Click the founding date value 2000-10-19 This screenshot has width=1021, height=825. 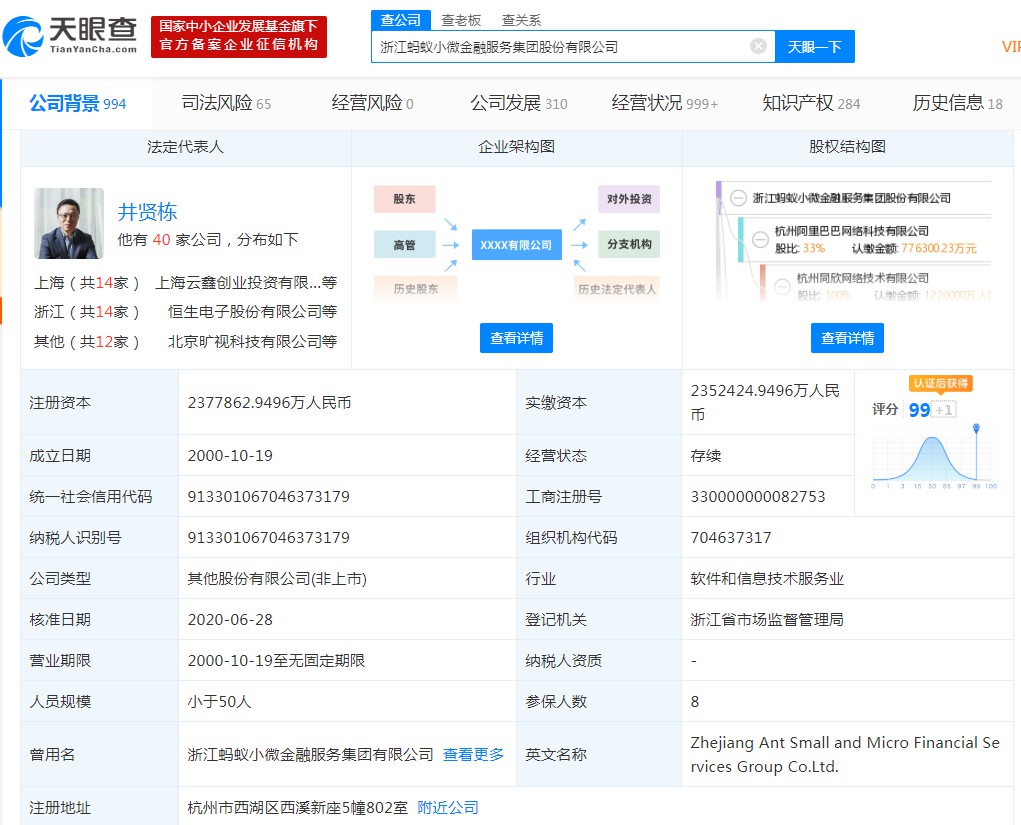(x=230, y=455)
